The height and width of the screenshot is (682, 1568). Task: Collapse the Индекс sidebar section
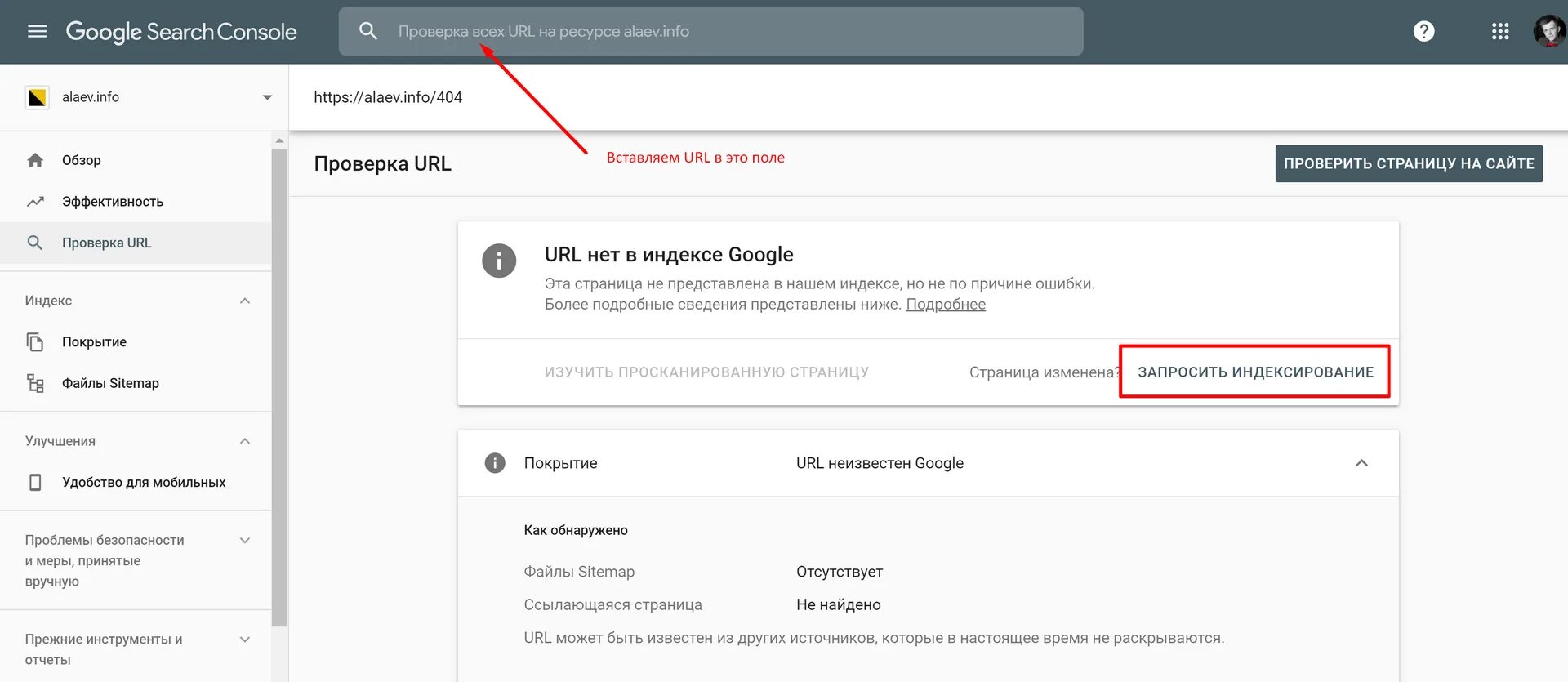click(244, 301)
